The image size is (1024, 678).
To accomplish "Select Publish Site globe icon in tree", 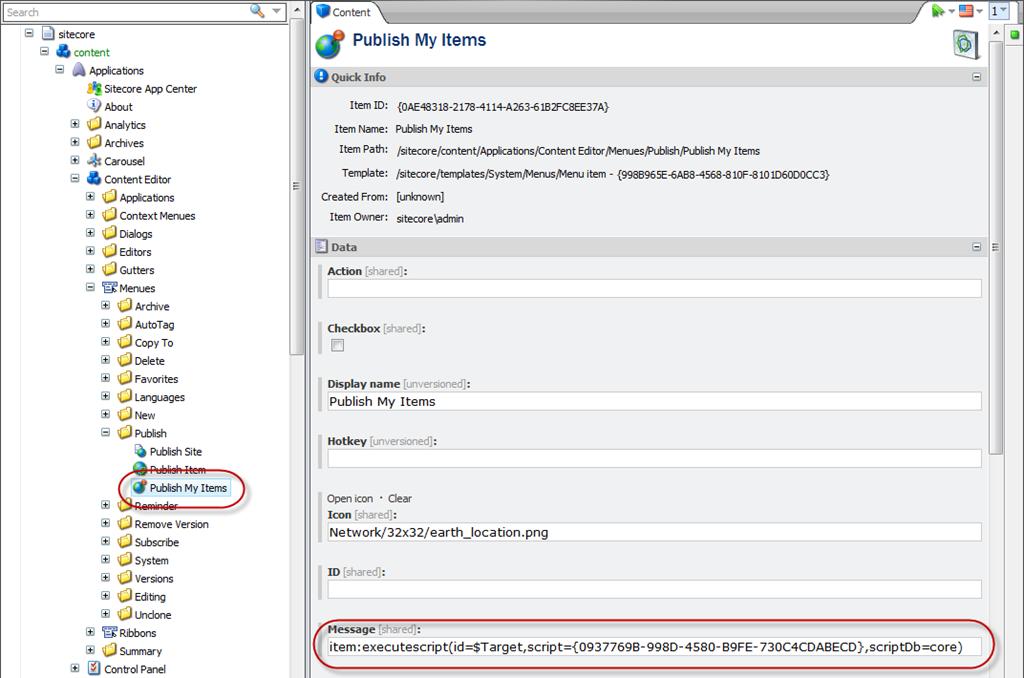I will (x=140, y=452).
